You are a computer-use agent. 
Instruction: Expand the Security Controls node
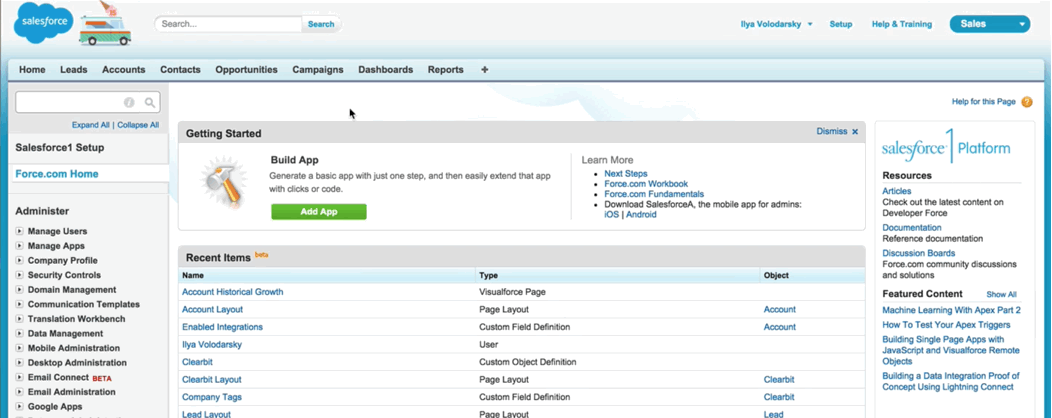click(19, 275)
